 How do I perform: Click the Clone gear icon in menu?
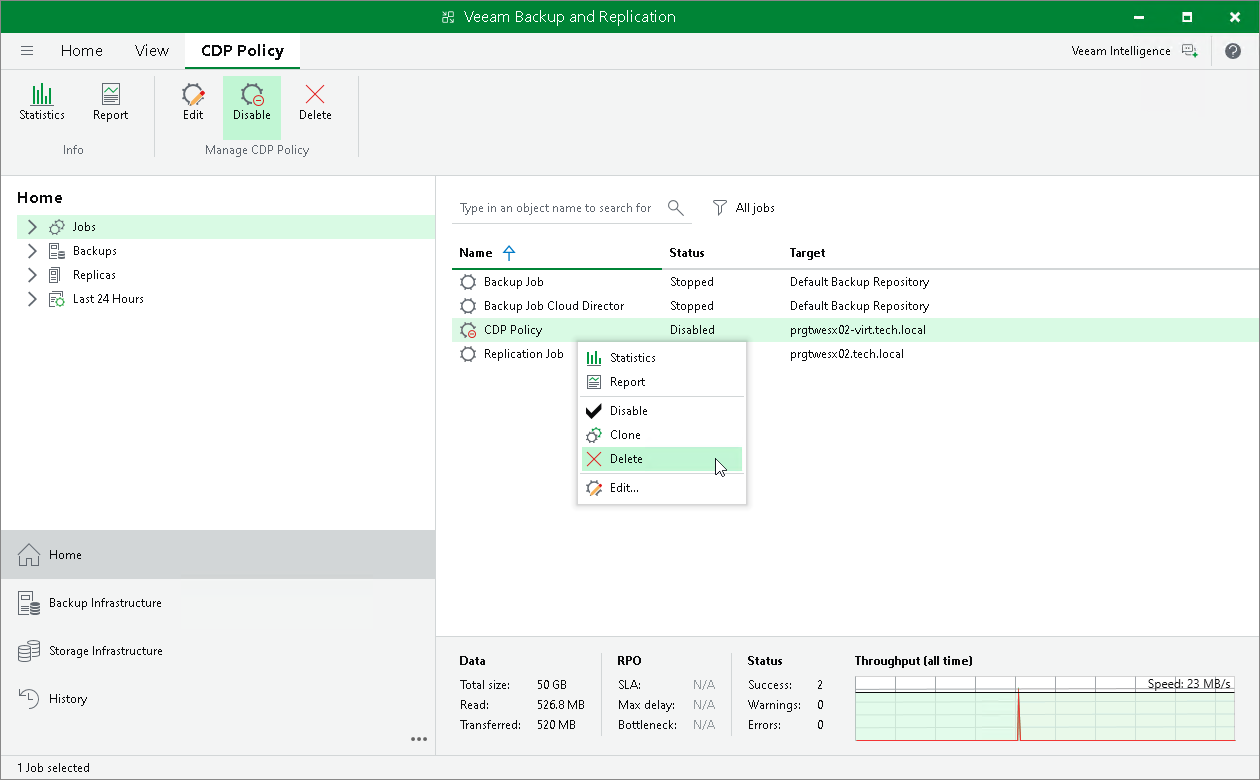click(594, 435)
